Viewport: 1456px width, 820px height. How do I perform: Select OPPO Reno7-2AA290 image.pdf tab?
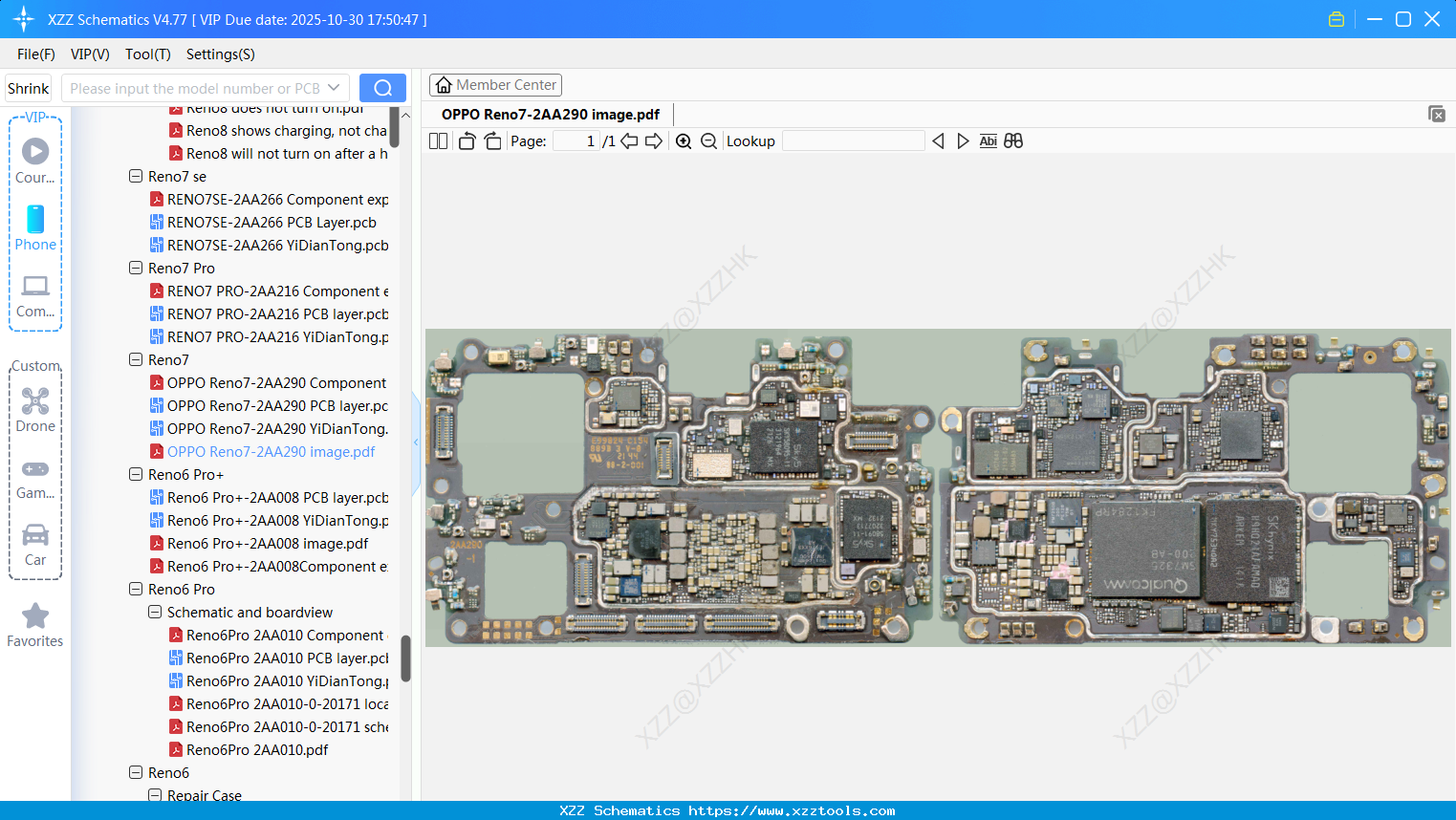pos(551,115)
